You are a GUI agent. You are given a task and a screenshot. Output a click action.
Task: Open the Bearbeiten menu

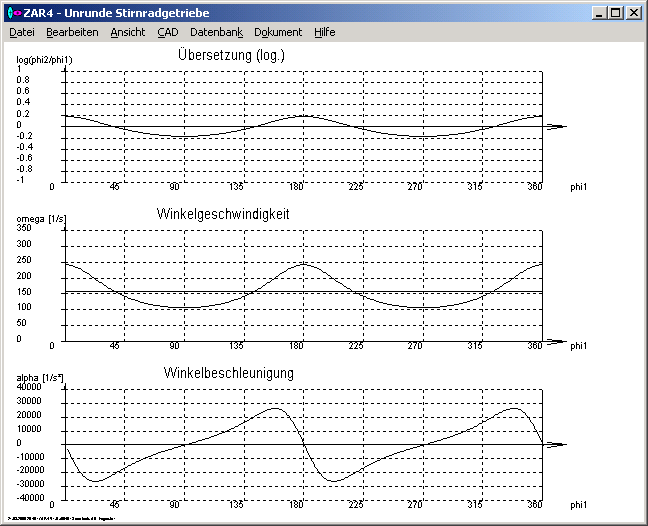pyautogui.click(x=72, y=32)
